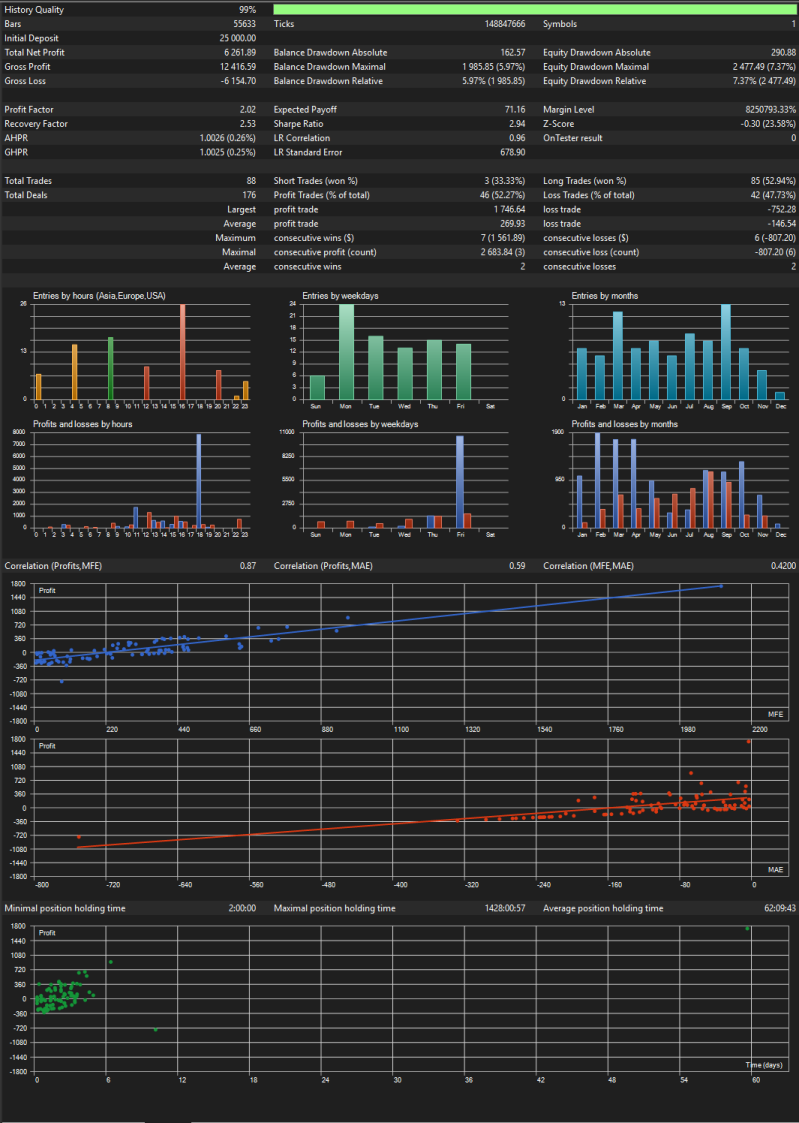Click the far-right blue outlier point on MFE chart
The height and width of the screenshot is (1123, 799).
pos(720,586)
